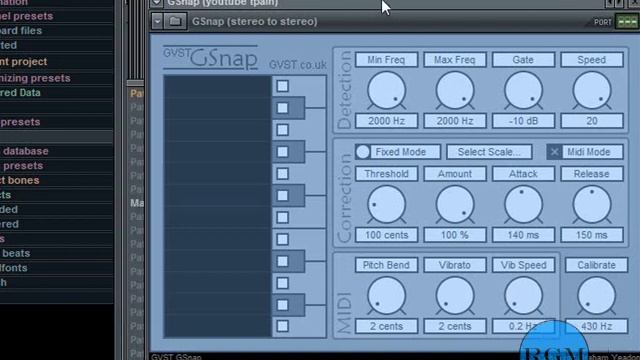Open the Select Scale... button
This screenshot has height=360, width=640.
[489, 152]
